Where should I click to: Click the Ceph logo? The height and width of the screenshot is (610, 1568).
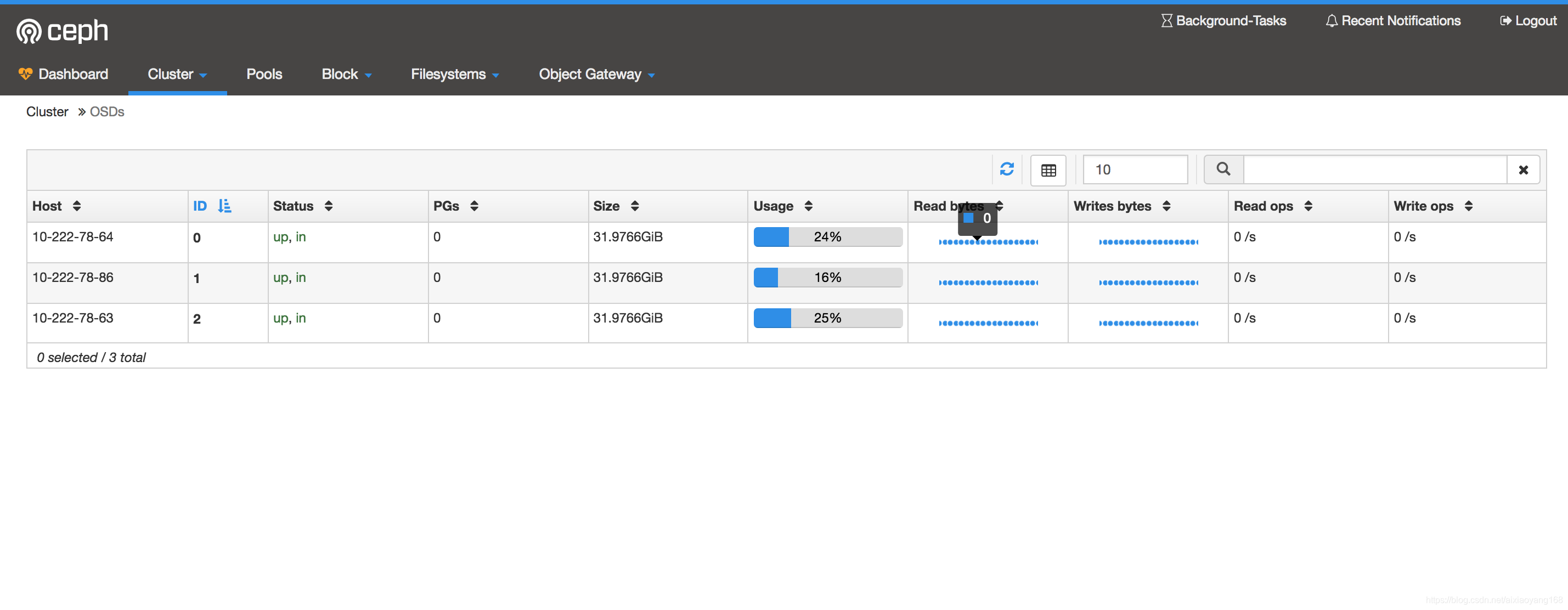(x=62, y=30)
